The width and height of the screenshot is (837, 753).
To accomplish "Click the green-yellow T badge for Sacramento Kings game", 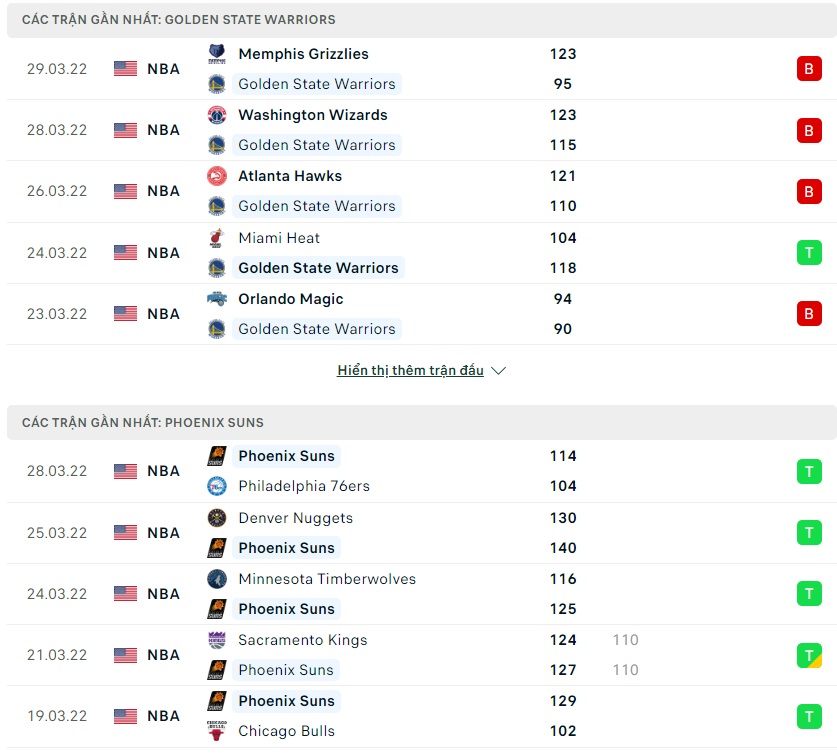I will pyautogui.click(x=808, y=655).
